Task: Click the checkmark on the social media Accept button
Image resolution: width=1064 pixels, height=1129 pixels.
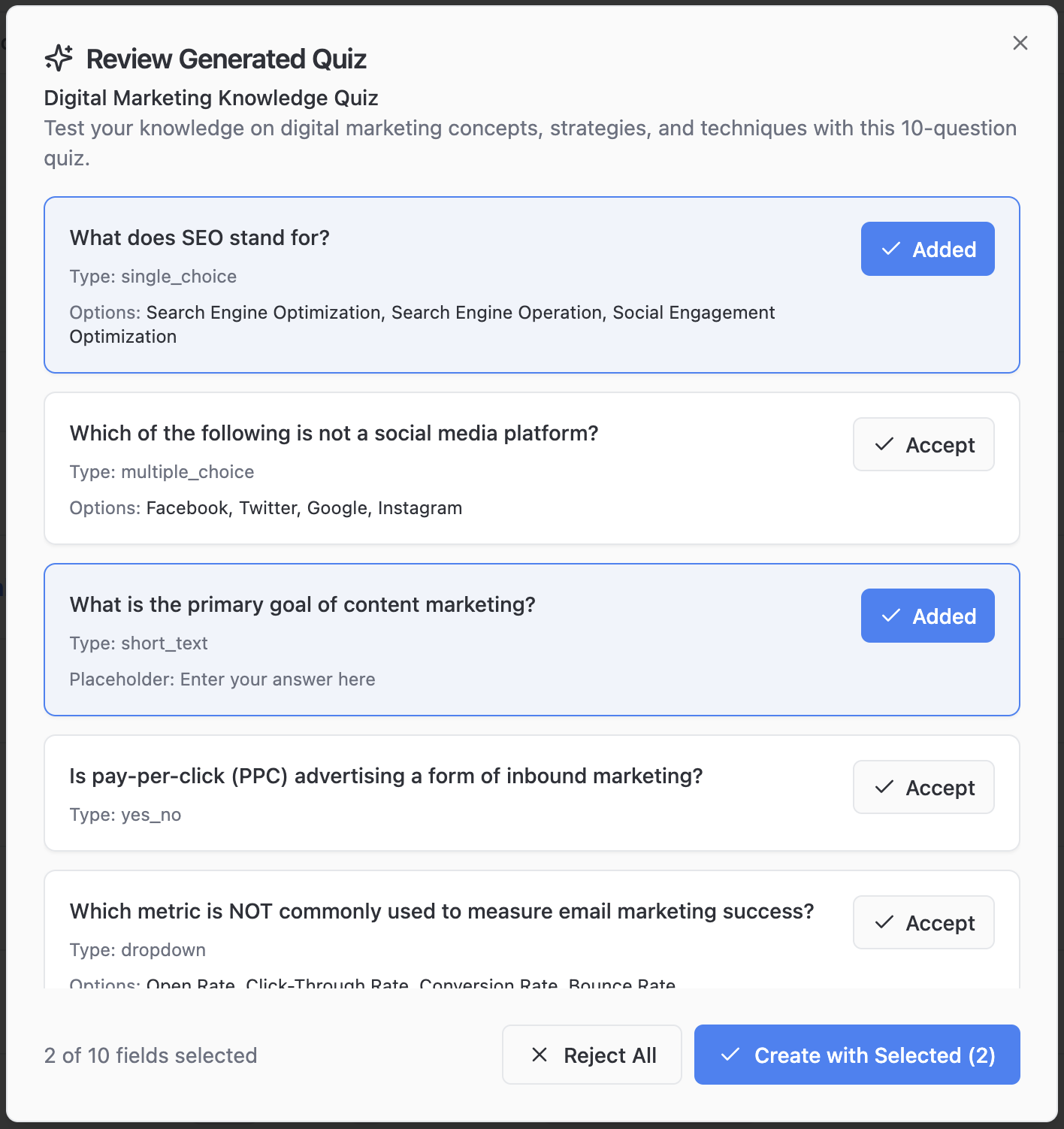Action: pos(885,444)
